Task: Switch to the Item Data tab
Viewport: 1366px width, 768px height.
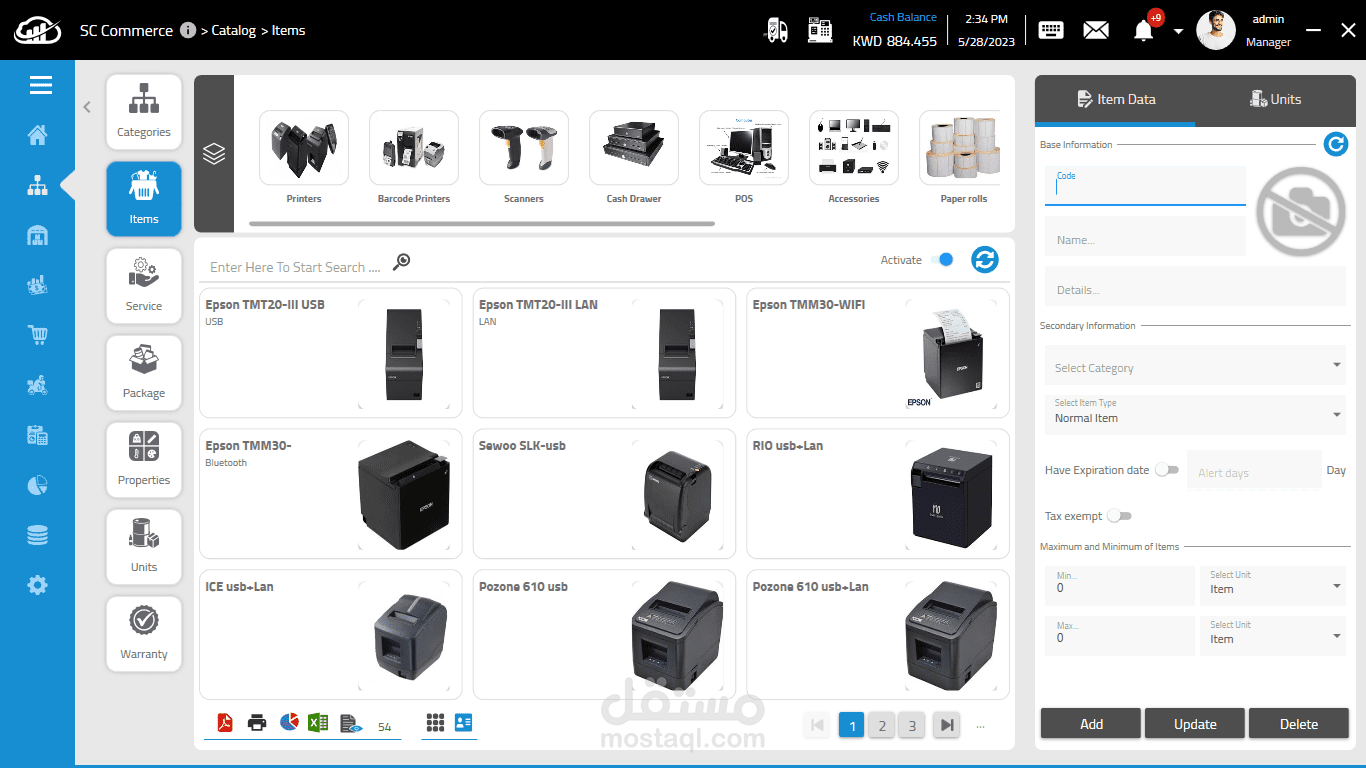Action: tap(1115, 99)
